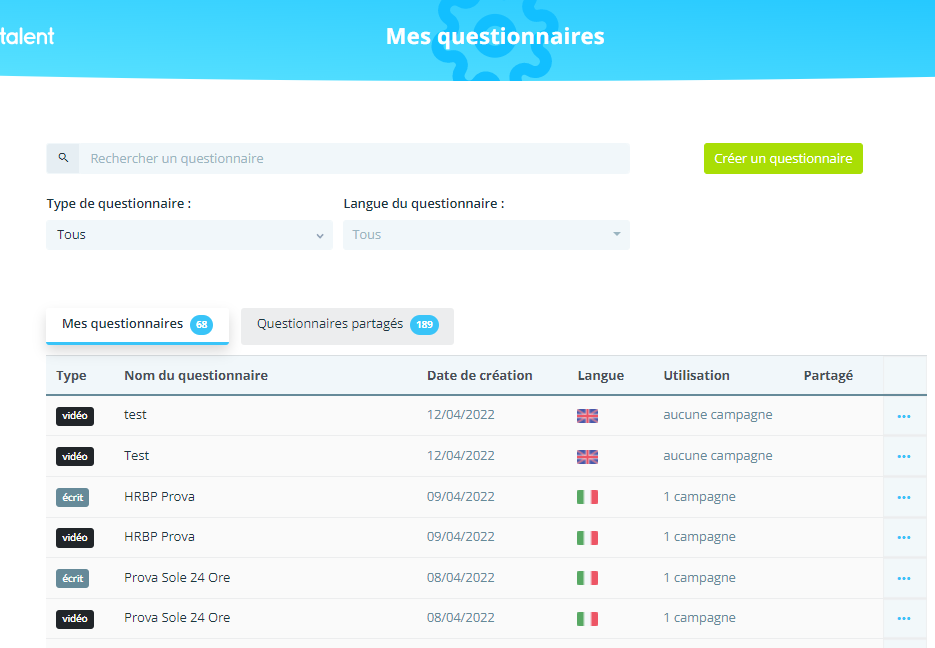Open actions menu for écrit Prova Sole 24 Ore
The image size is (935, 648).
[904, 578]
